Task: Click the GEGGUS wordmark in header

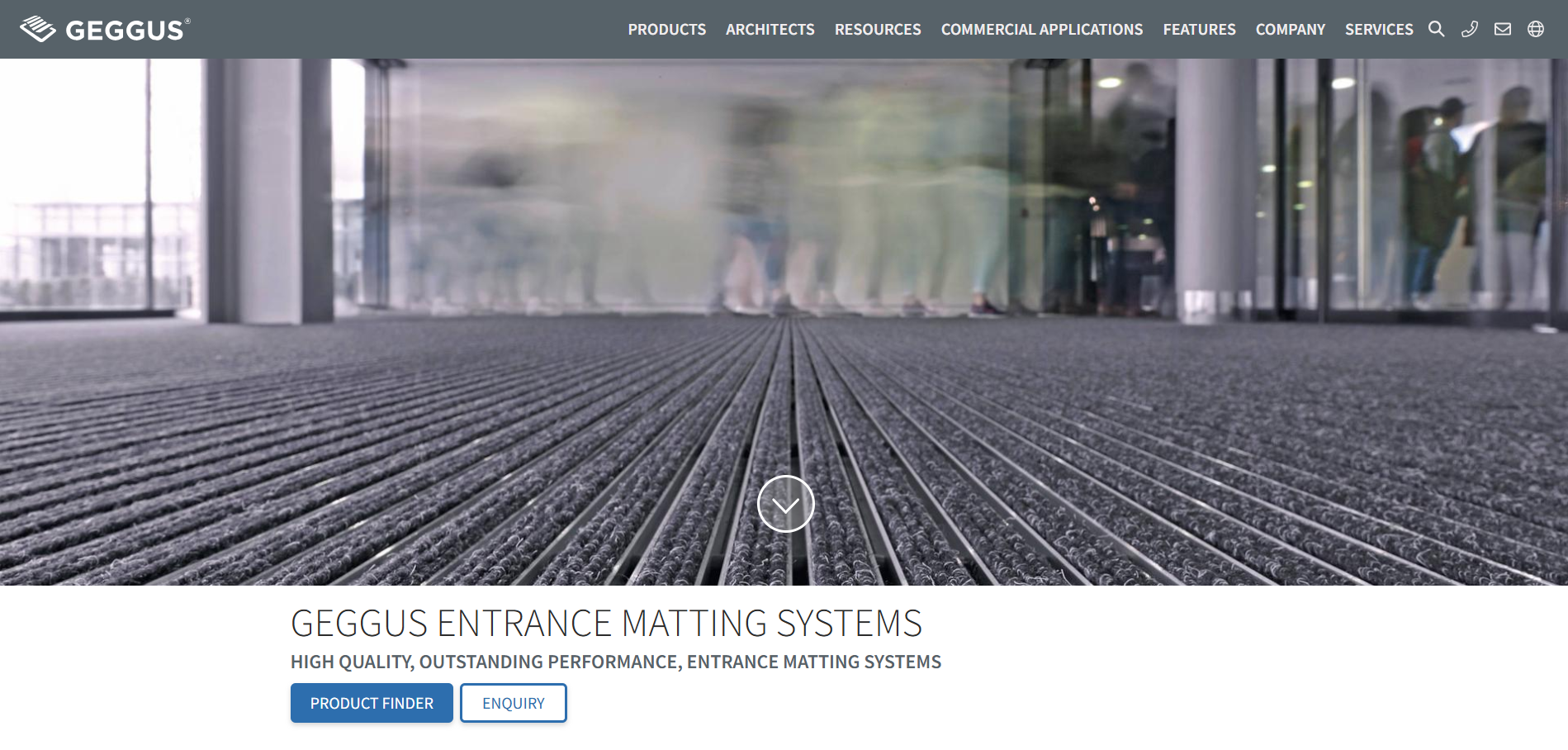Action: pyautogui.click(x=126, y=31)
